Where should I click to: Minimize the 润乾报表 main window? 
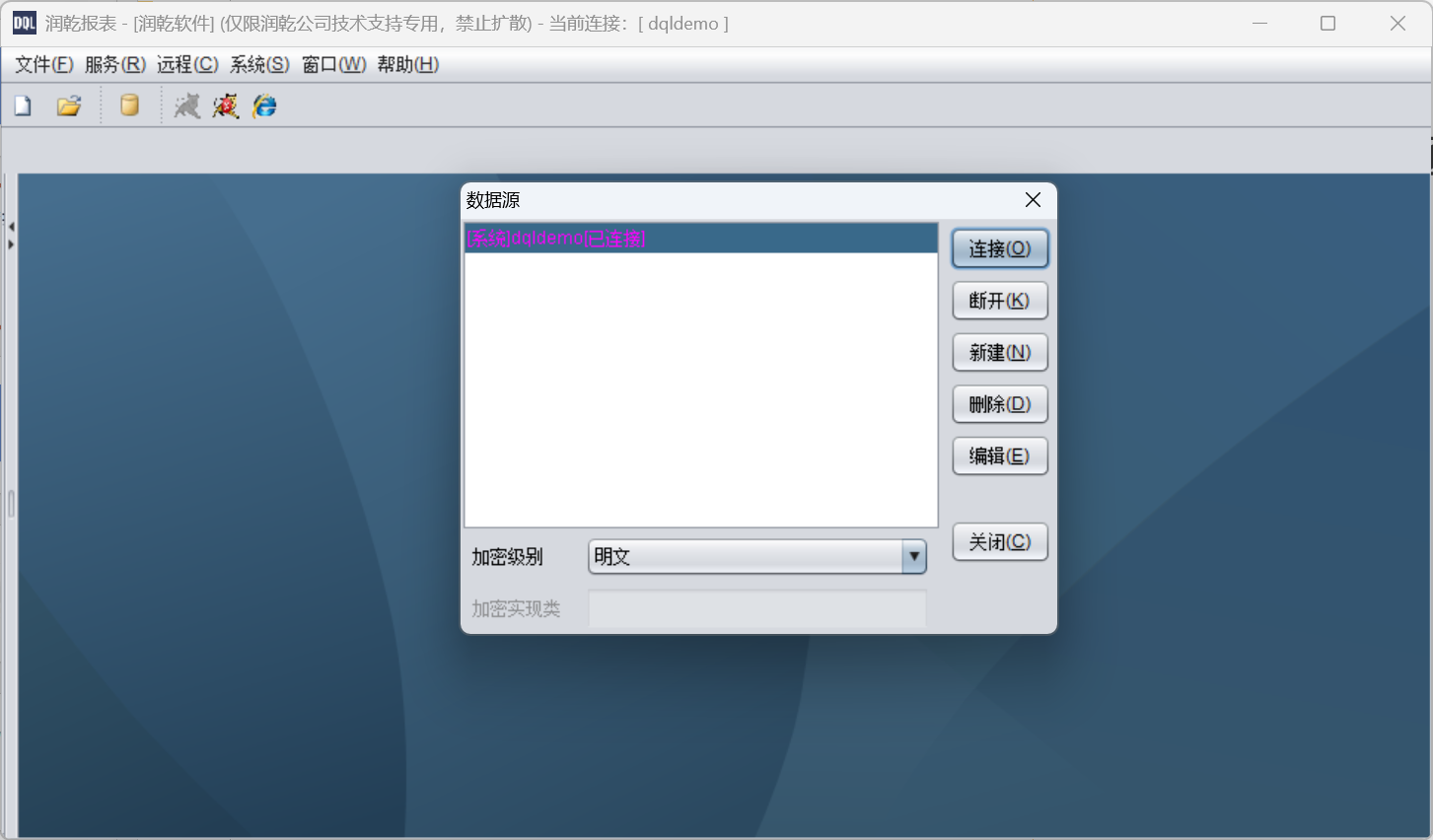[1259, 23]
